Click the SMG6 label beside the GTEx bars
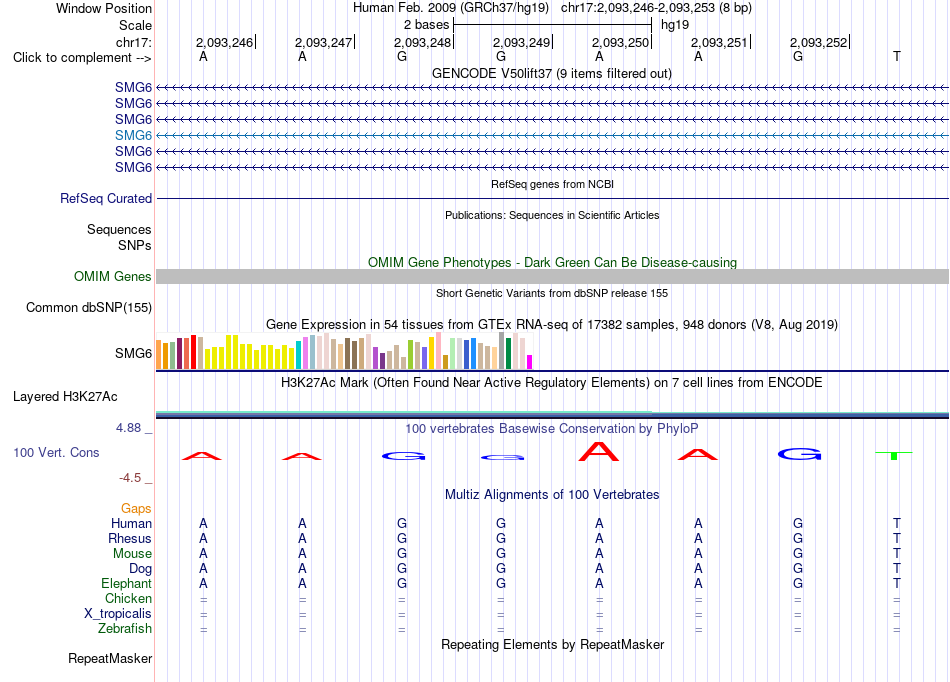The height and width of the screenshot is (682, 950). 133,353
